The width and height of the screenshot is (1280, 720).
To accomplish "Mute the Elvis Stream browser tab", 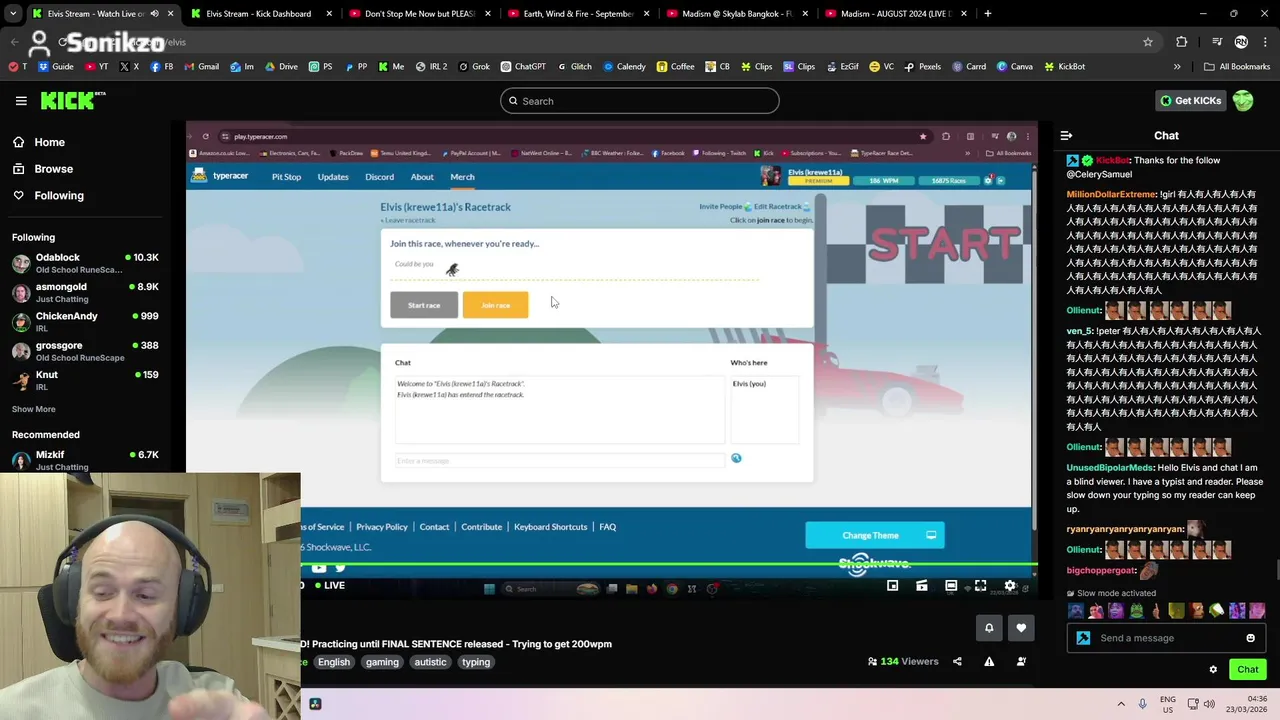I will [x=154, y=14].
